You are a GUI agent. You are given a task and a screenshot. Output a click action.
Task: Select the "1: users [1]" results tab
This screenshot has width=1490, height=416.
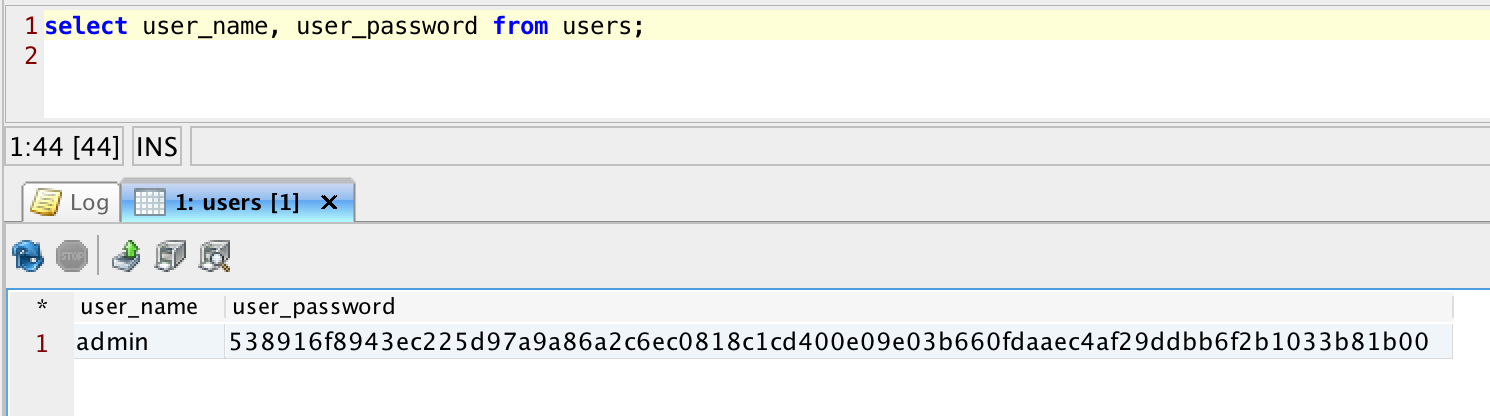pos(237,203)
